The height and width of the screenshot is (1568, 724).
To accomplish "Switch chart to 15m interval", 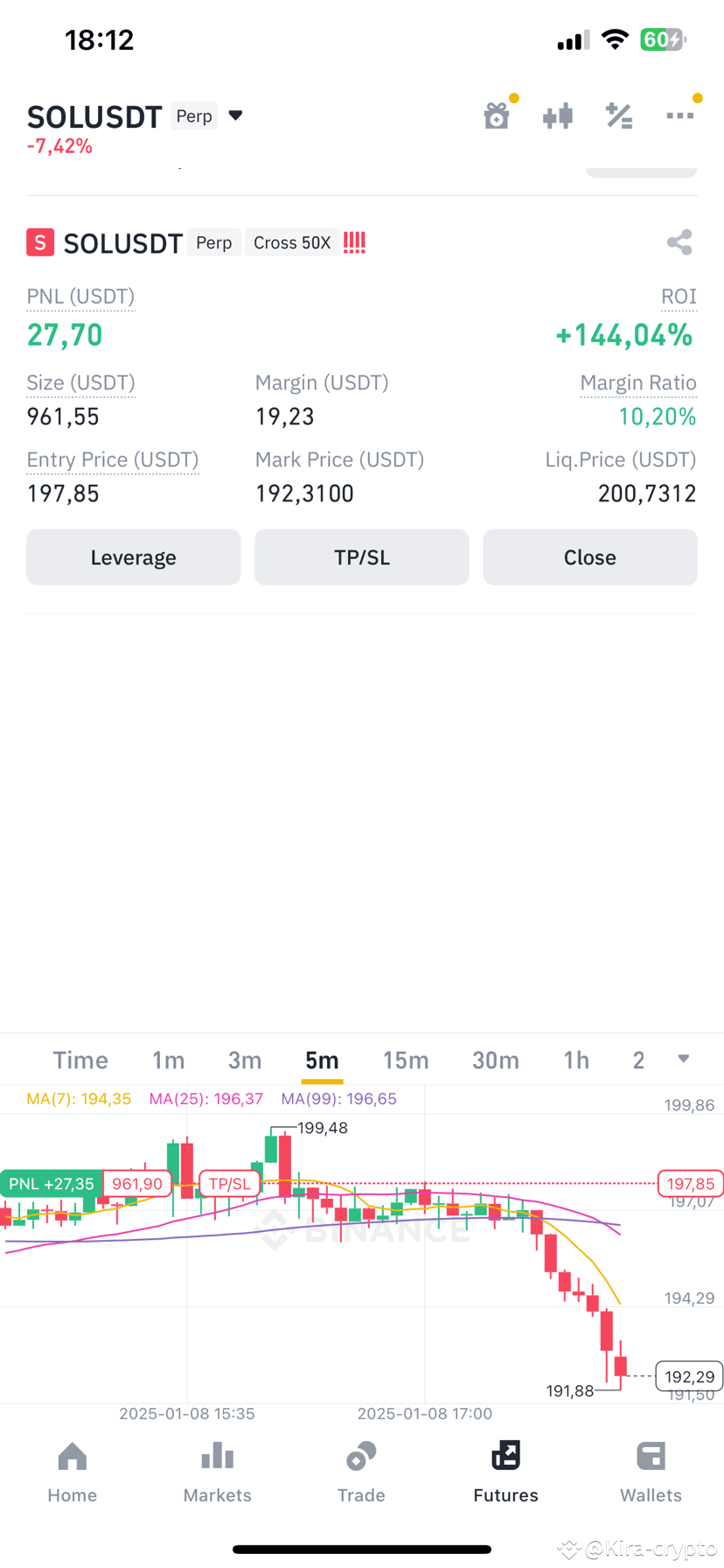I will point(406,1060).
